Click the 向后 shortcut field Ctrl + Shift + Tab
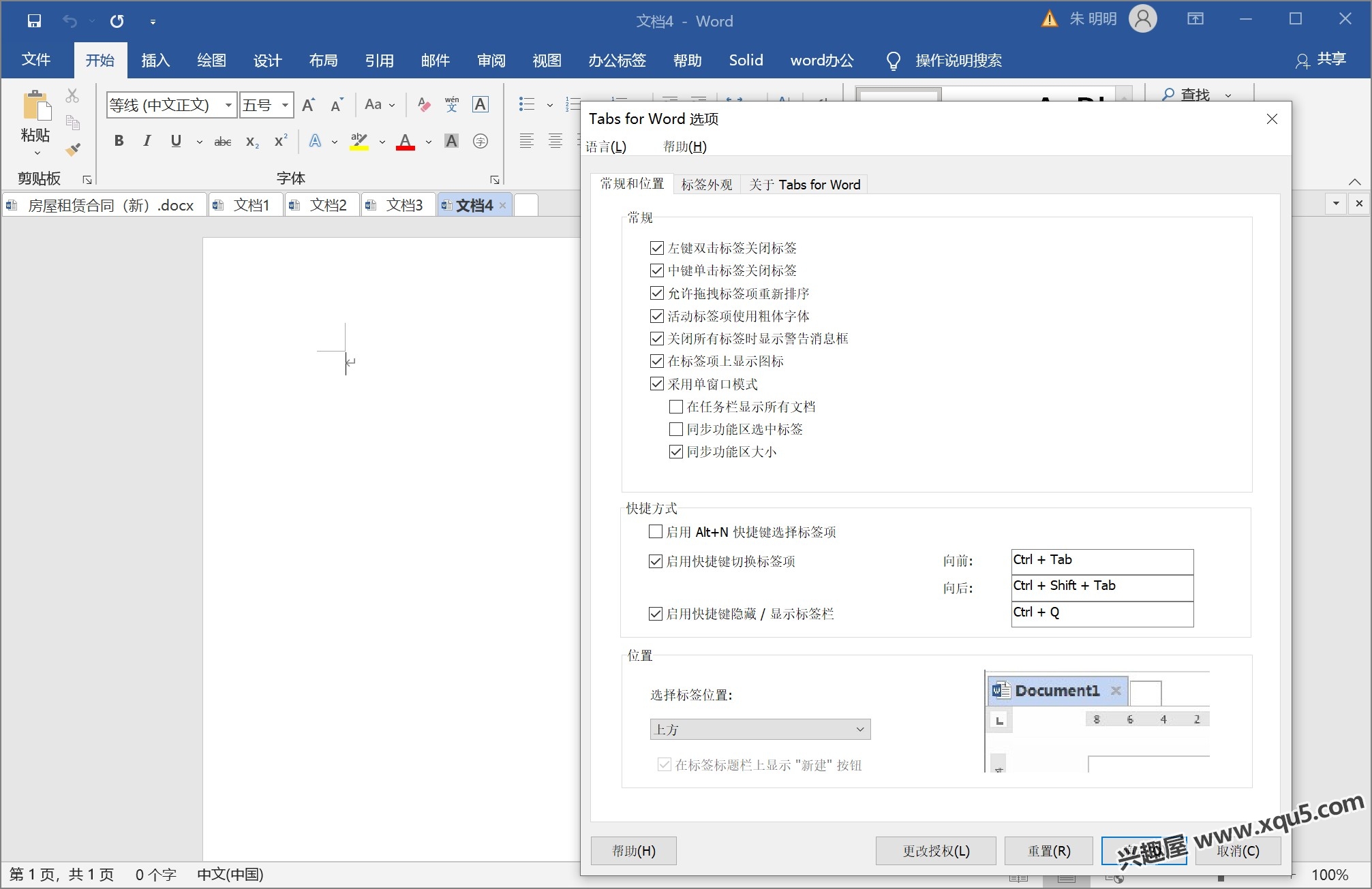The width and height of the screenshot is (1372, 889). point(1102,588)
